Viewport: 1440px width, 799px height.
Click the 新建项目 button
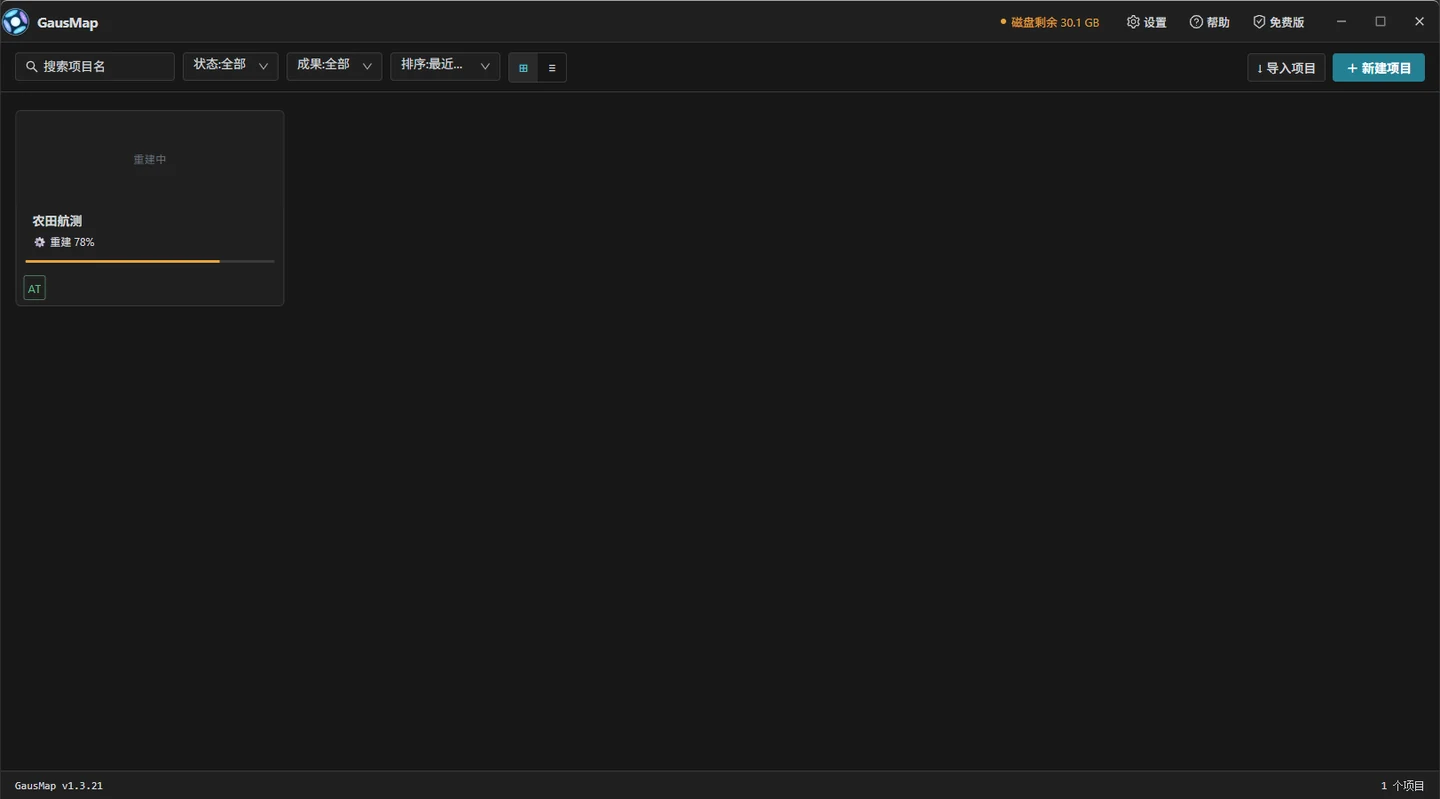pyautogui.click(x=1378, y=68)
